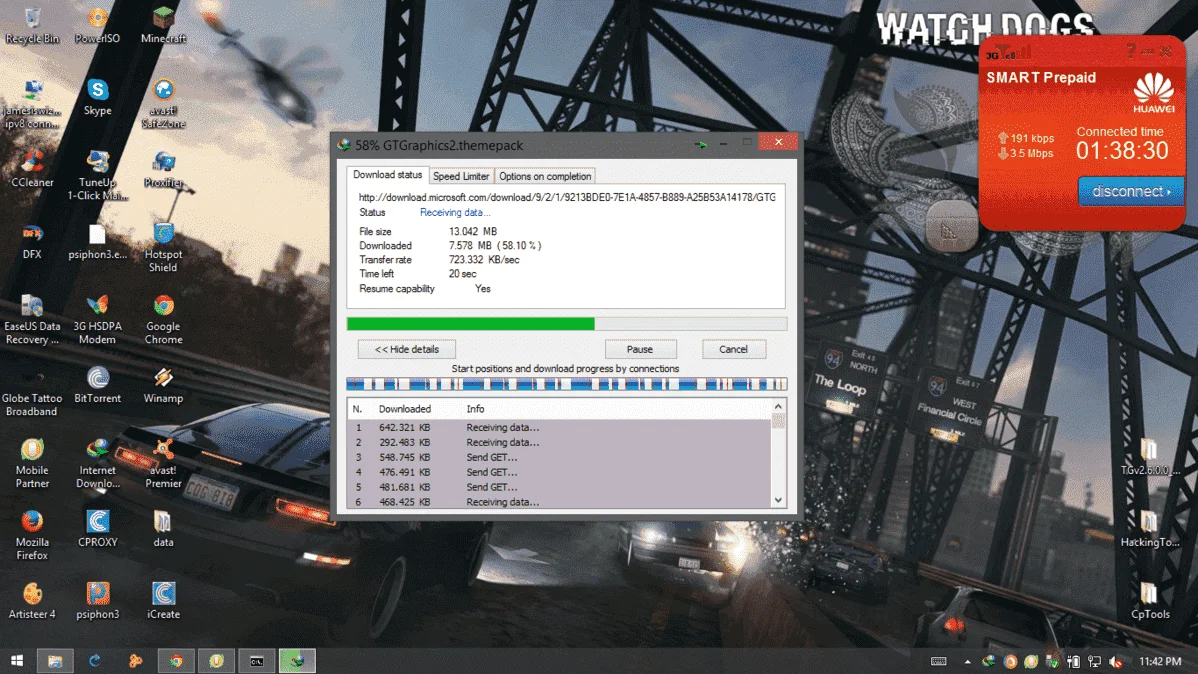Pause the GTGraphics2 download
The image size is (1198, 674).
639,349
